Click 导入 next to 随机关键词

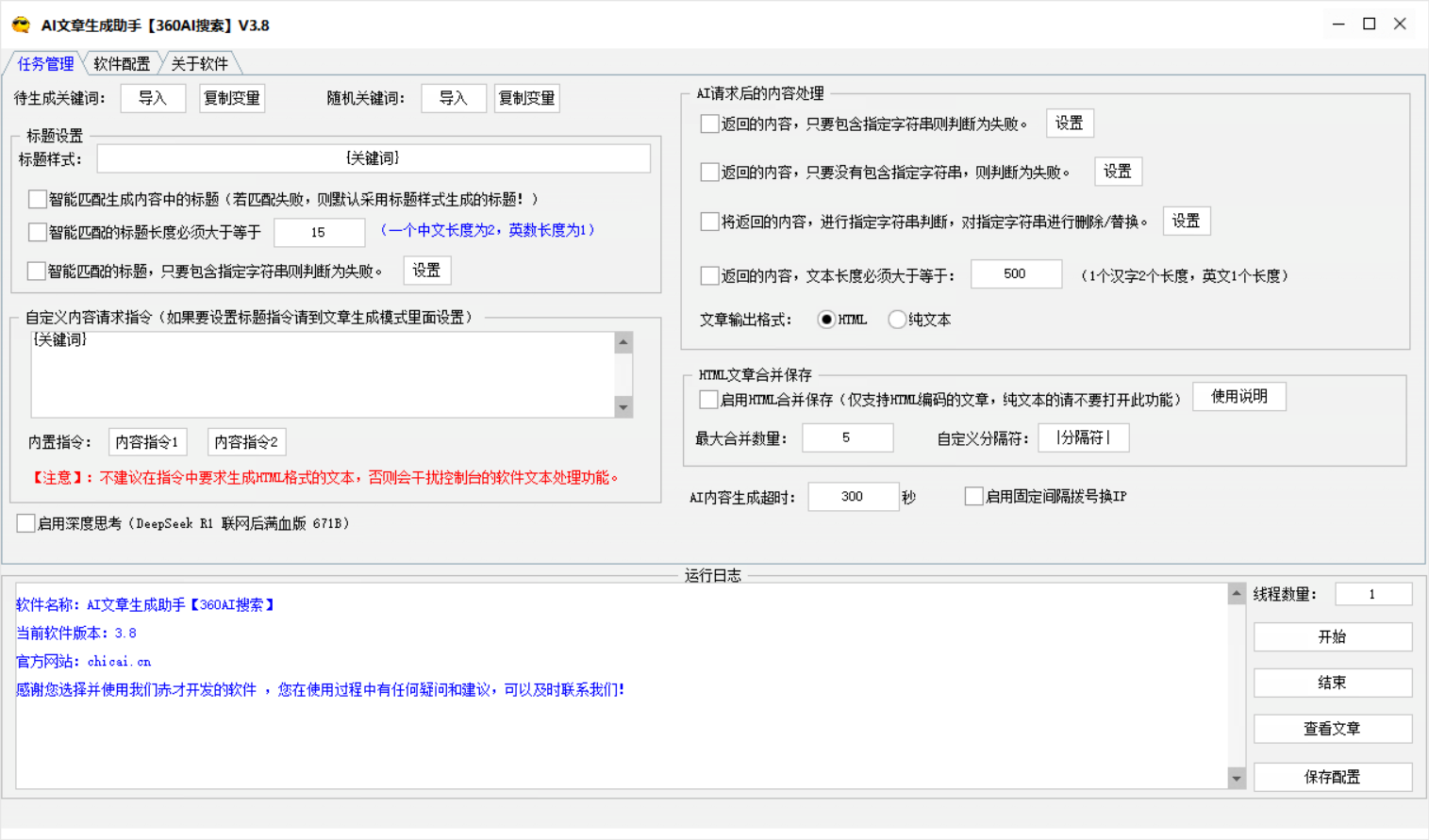454,98
